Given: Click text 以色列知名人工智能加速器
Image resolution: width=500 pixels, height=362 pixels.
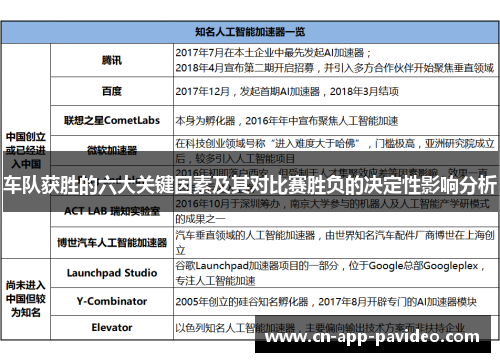Looking at the screenshot, I should coord(235,328).
